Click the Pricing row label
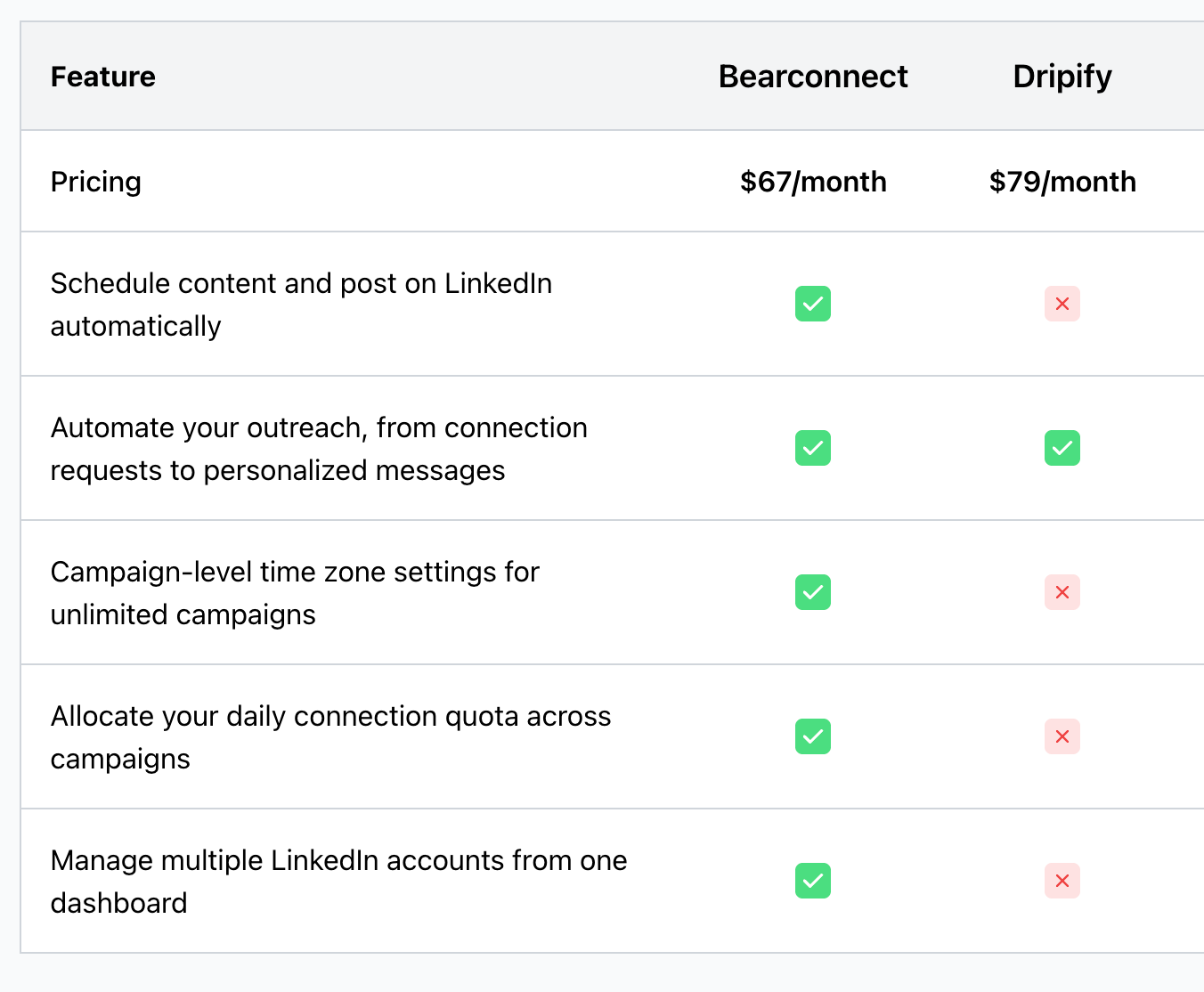The image size is (1204, 992). tap(95, 182)
